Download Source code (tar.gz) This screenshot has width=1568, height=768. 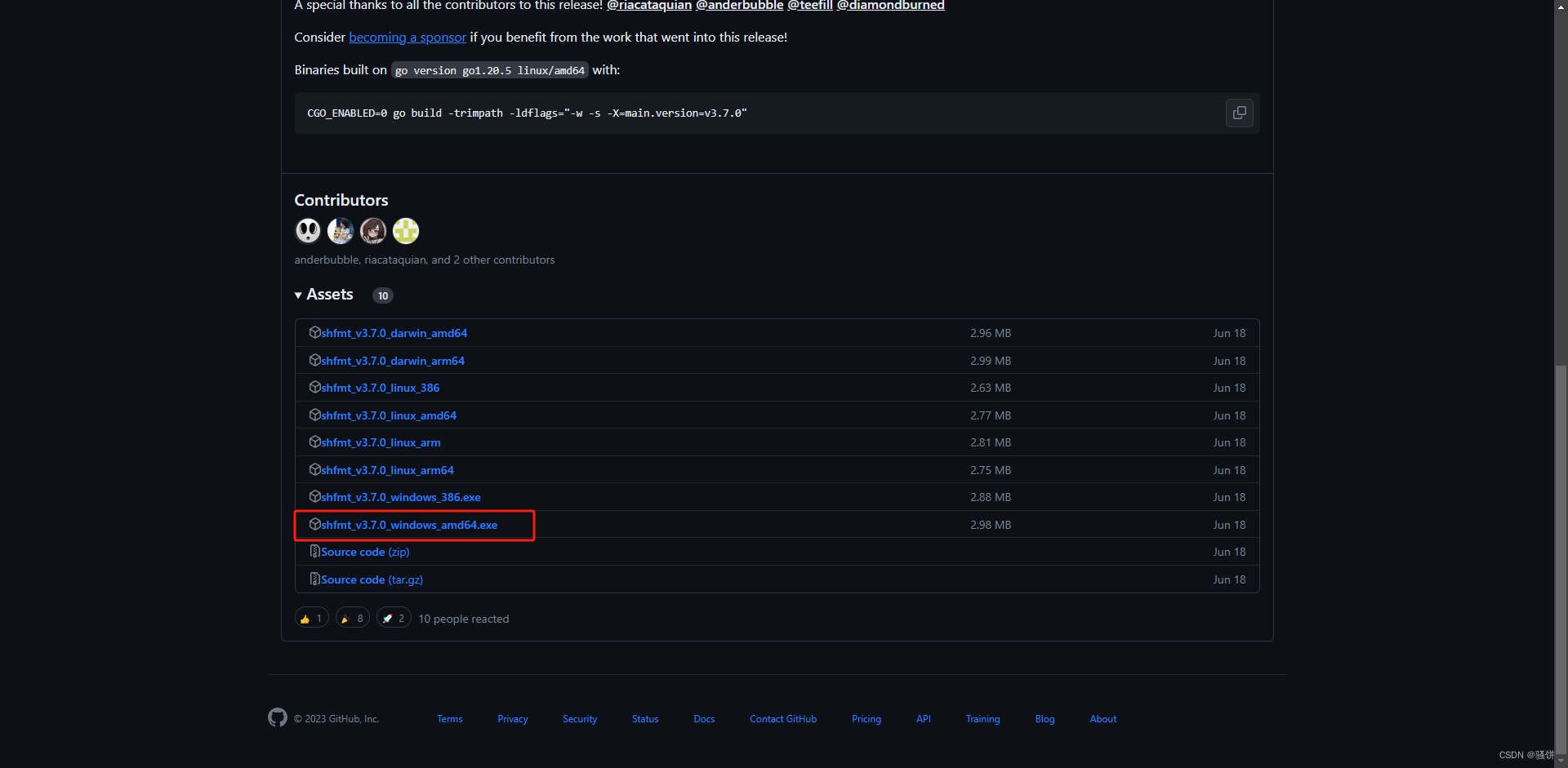click(372, 579)
